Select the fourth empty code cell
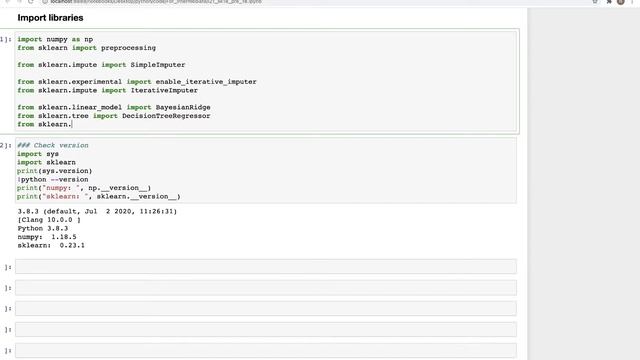This screenshot has height=360, width=640. tap(266, 329)
